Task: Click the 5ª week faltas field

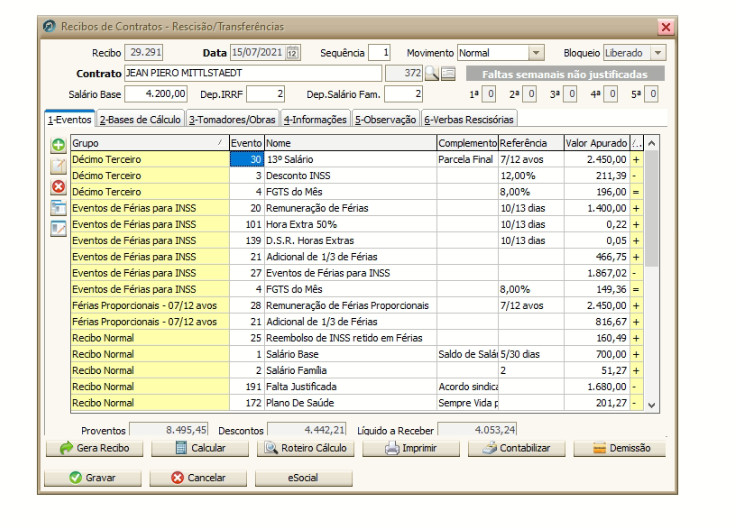Action: point(651,94)
